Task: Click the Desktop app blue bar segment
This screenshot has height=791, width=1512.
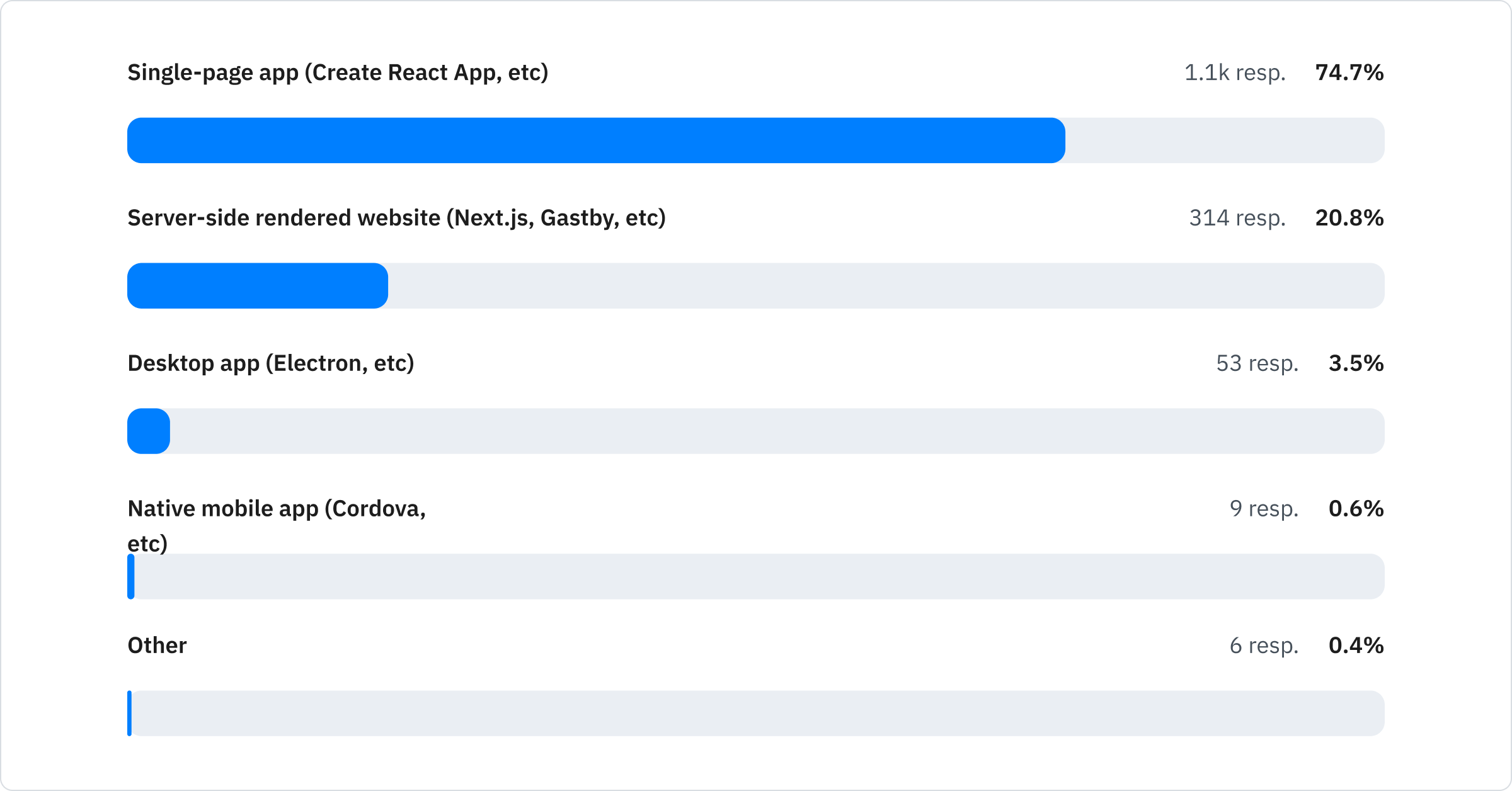Action: (149, 431)
